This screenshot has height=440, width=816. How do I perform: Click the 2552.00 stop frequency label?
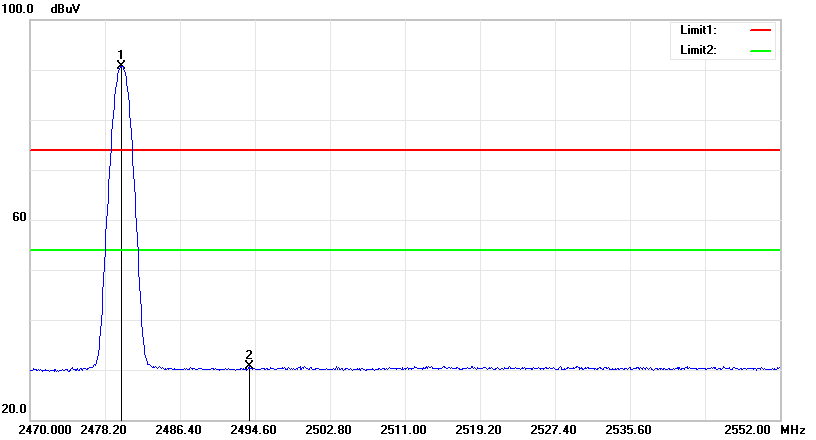click(747, 430)
